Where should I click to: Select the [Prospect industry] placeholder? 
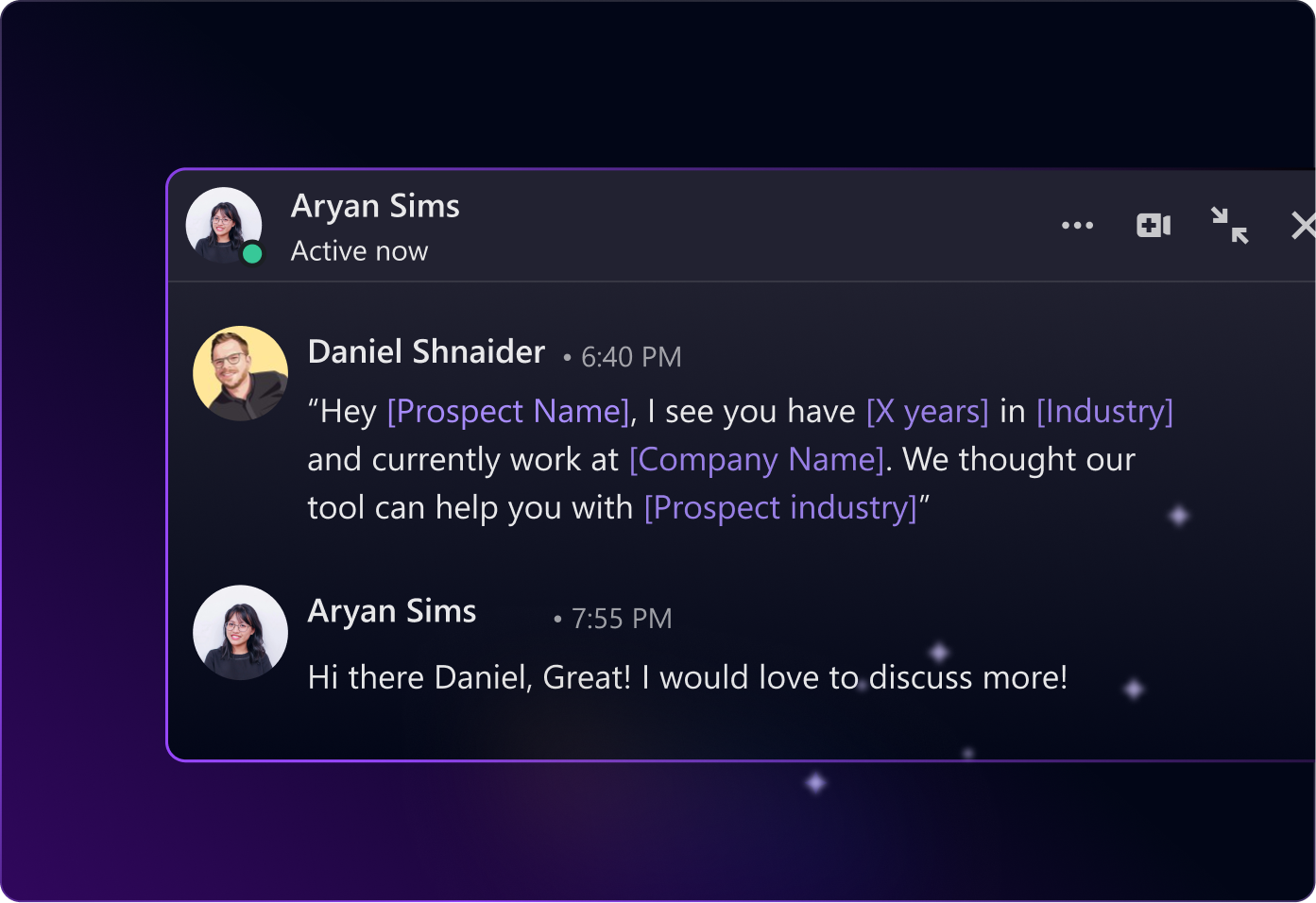[781, 508]
